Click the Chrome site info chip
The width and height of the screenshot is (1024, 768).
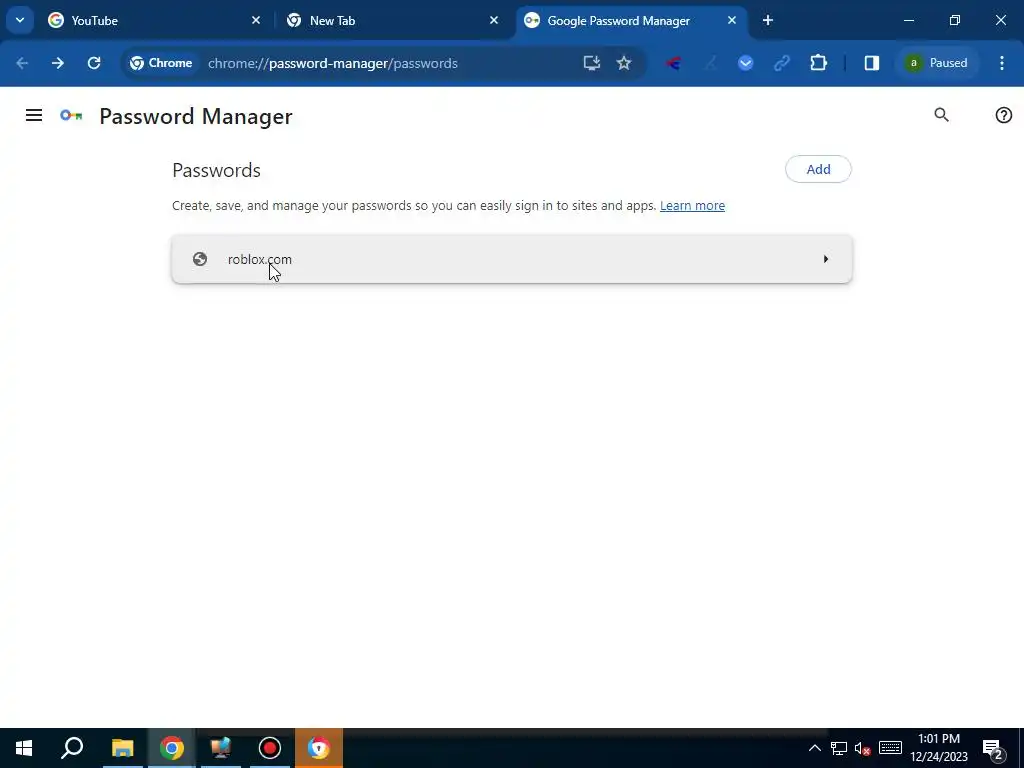coord(161,63)
